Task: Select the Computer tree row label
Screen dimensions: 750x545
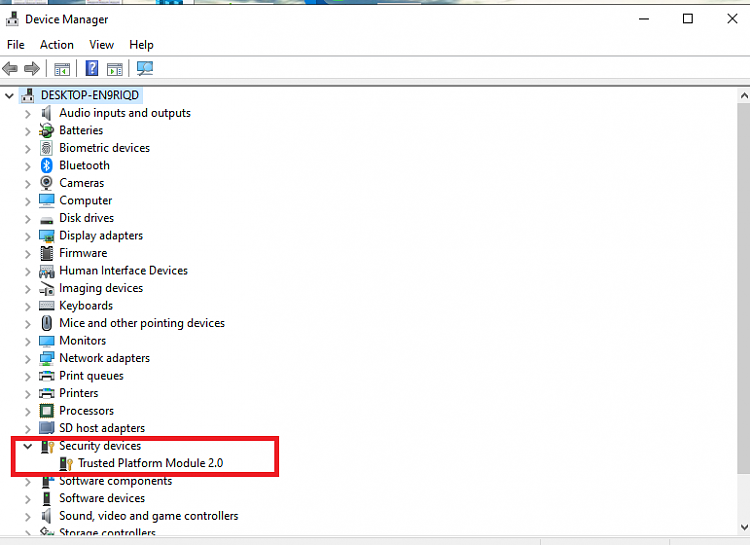Action: [x=86, y=200]
